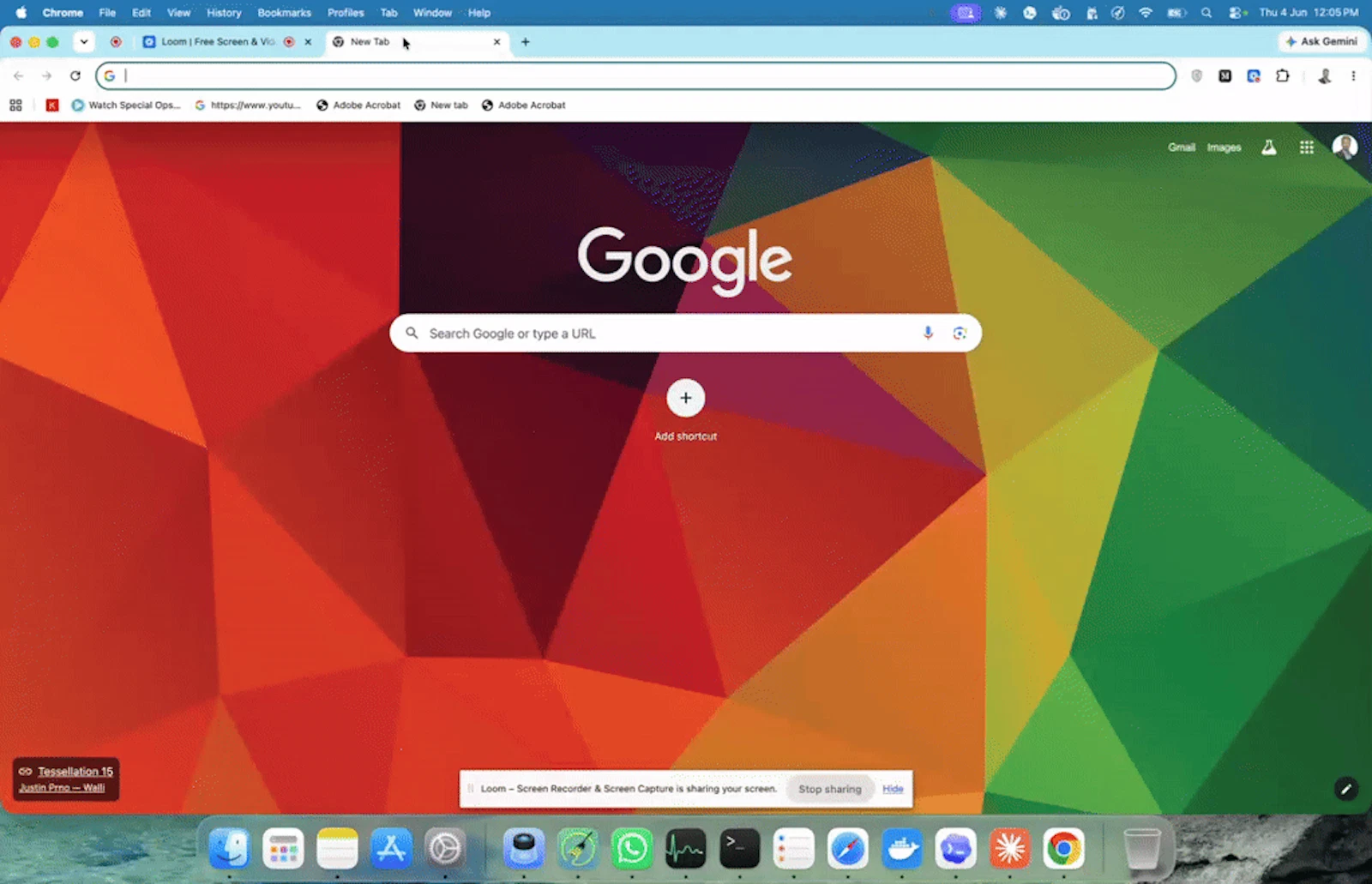1372x884 pixels.
Task: Open the Tessellation 15 theme link
Action: pyautogui.click(x=75, y=771)
